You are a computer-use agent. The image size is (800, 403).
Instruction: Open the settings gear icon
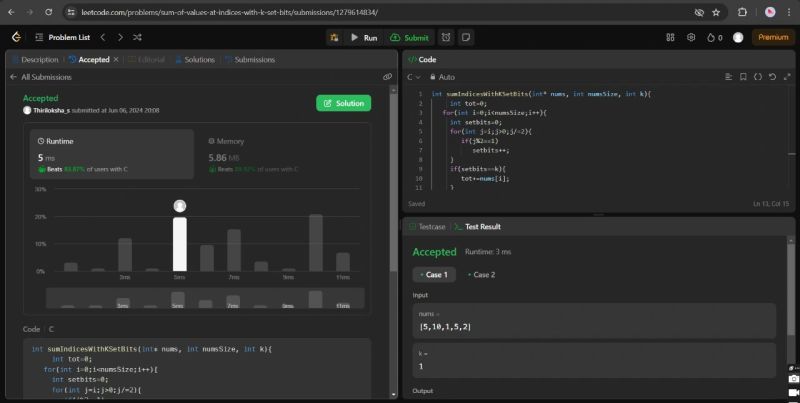(691, 37)
